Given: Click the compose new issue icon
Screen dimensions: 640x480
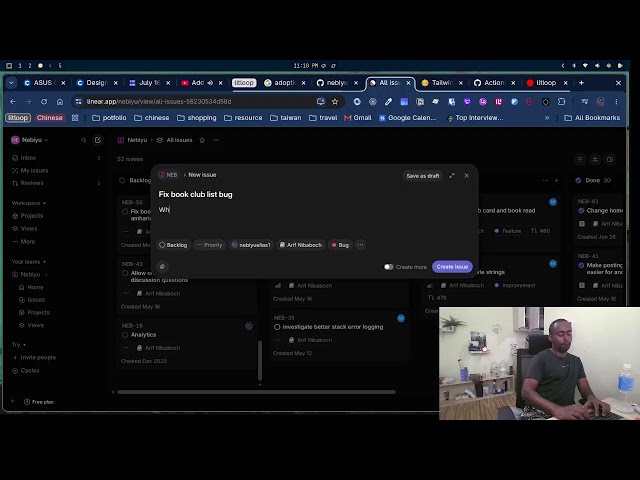Looking at the screenshot, I should (98, 140).
